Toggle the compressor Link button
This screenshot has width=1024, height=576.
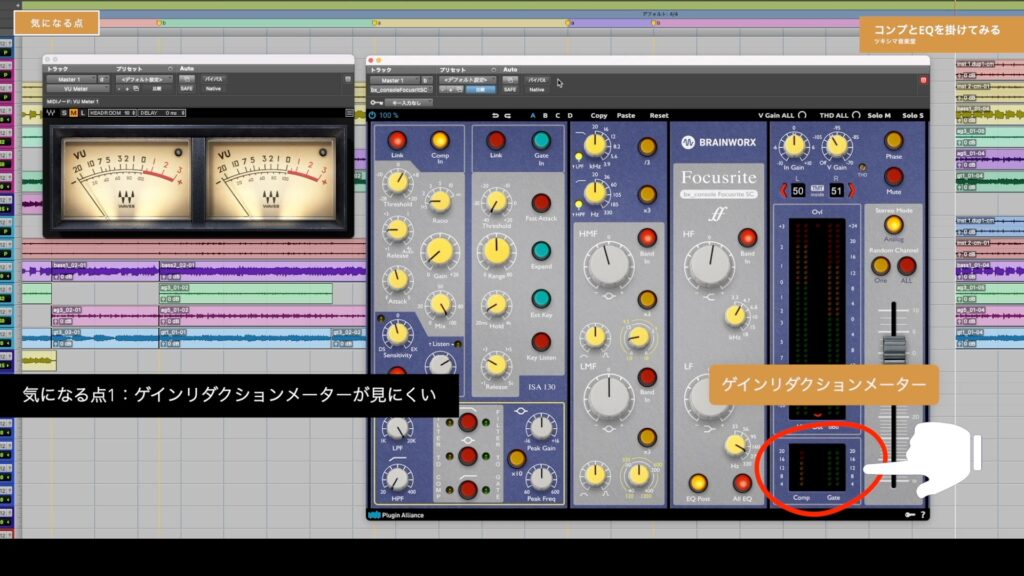(x=397, y=140)
